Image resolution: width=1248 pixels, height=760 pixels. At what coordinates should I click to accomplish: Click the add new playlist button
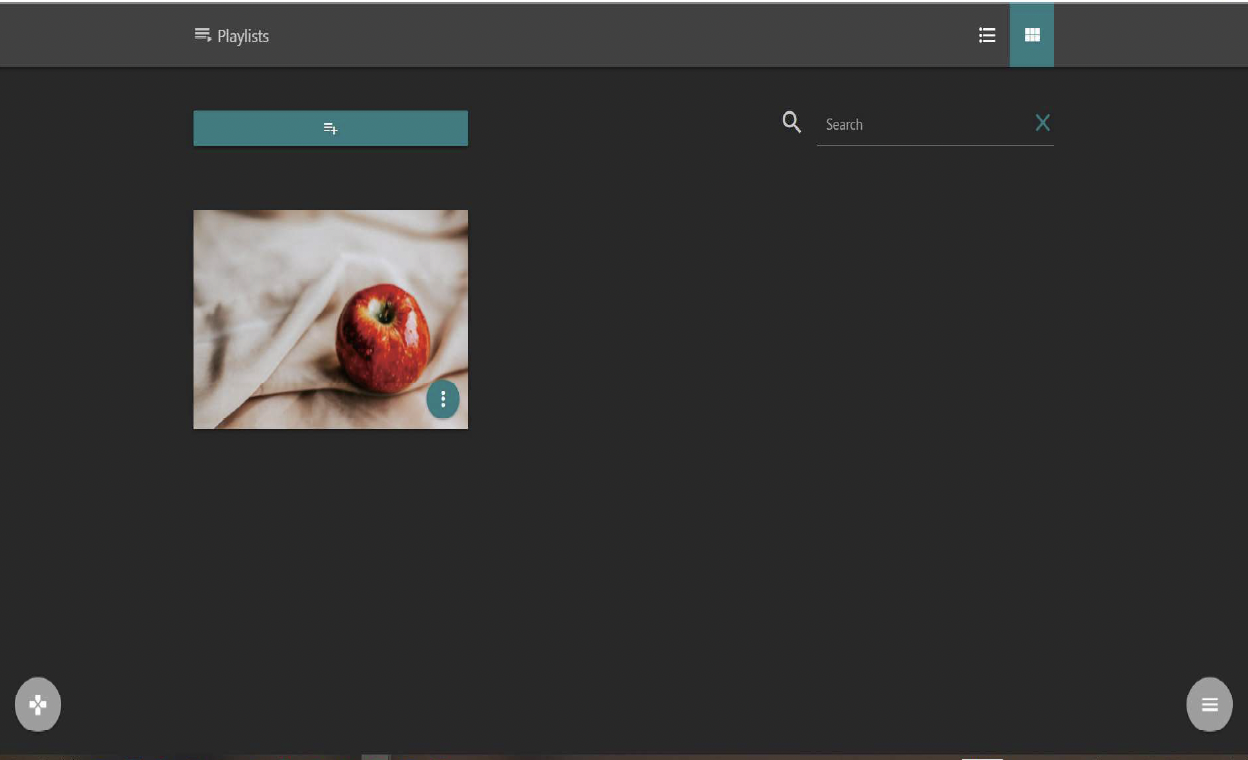coord(330,128)
